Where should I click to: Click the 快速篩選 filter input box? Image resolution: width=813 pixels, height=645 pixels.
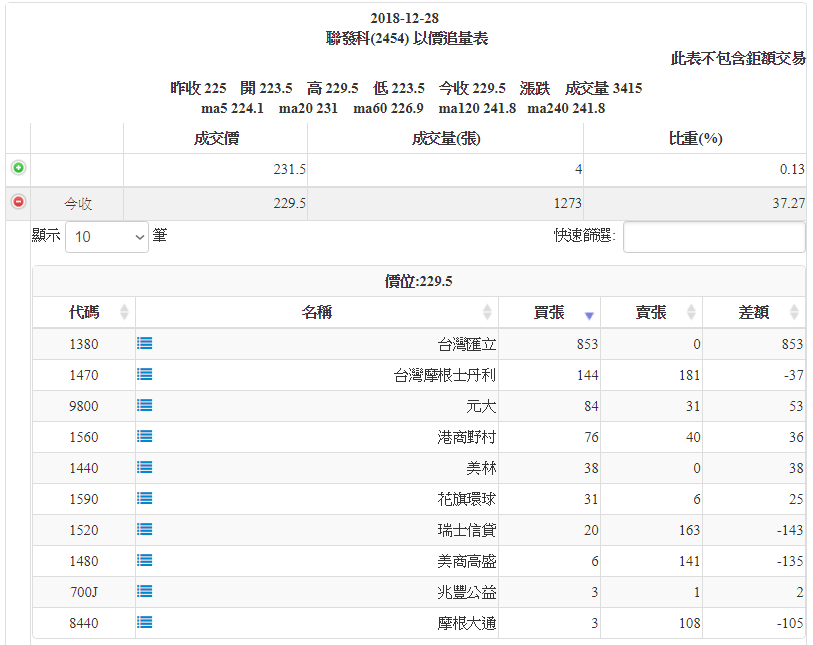[x=713, y=237]
